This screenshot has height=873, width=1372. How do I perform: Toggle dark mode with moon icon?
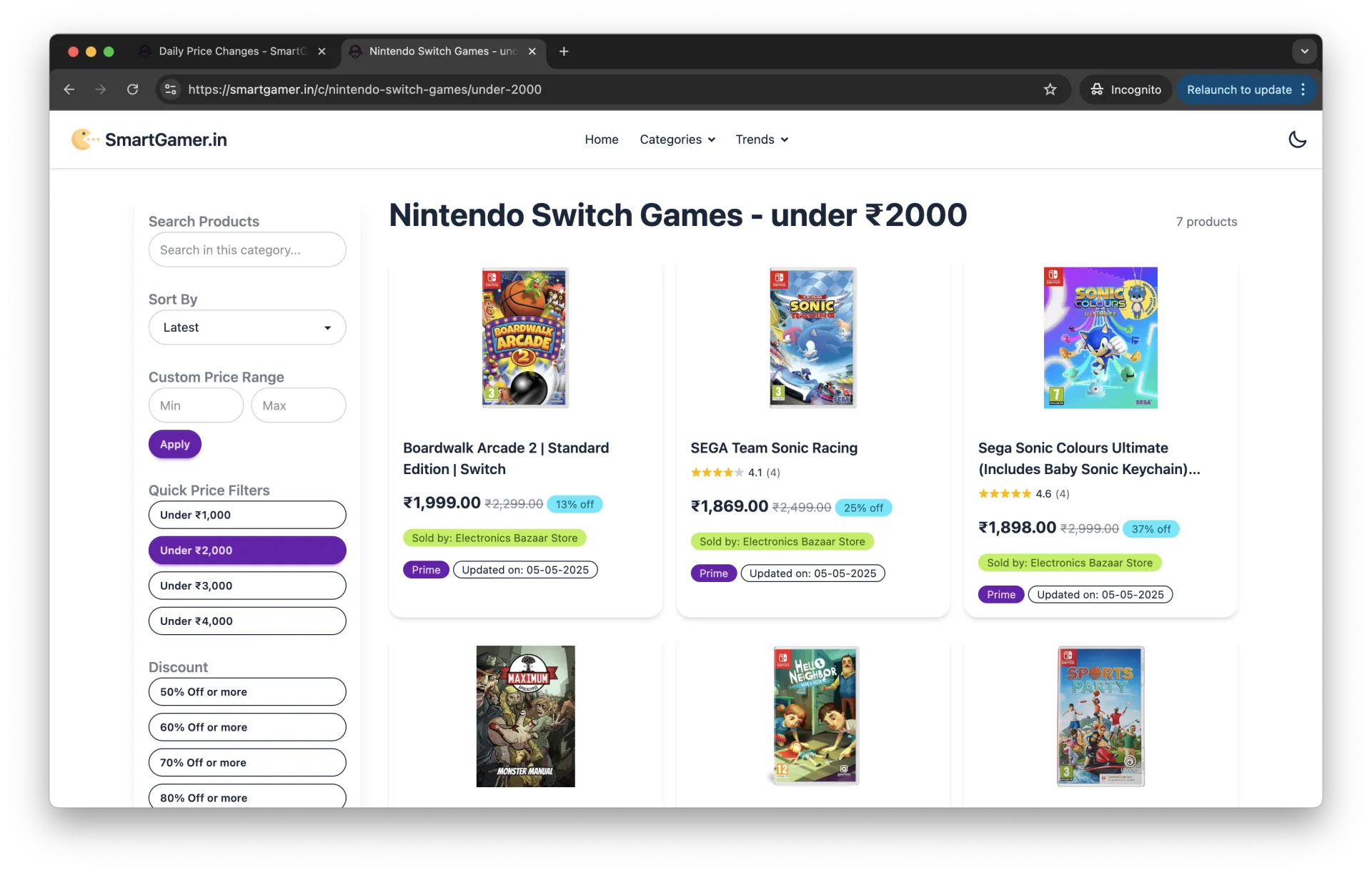pos(1297,139)
